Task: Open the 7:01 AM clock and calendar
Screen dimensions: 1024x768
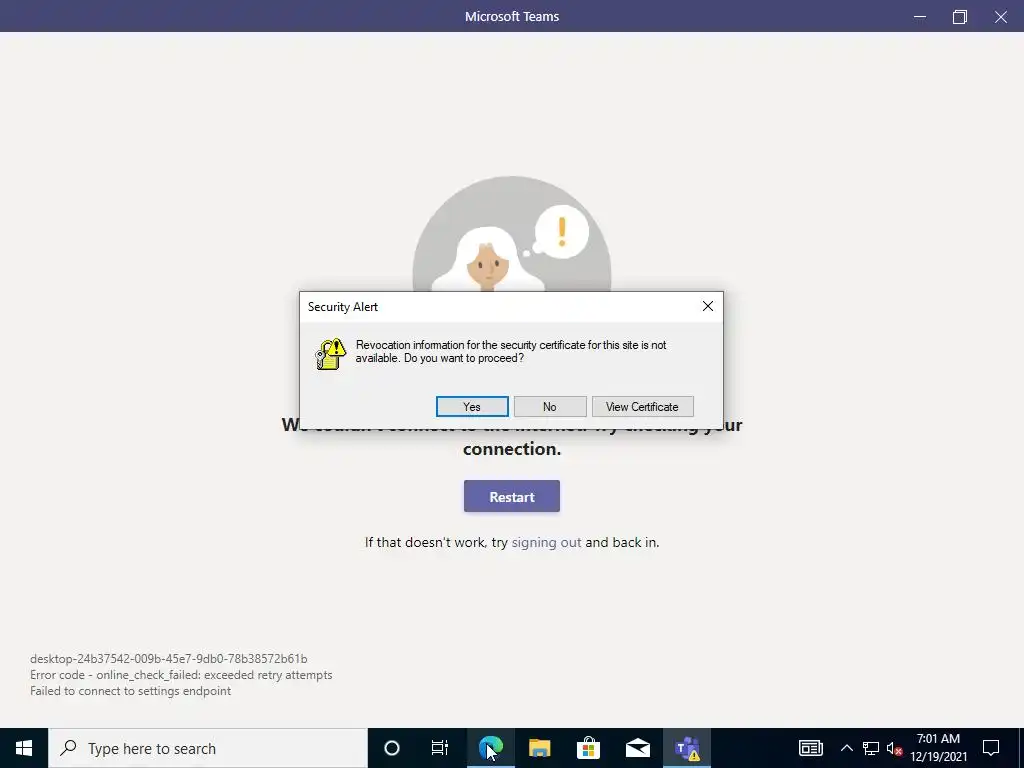Action: pos(938,748)
